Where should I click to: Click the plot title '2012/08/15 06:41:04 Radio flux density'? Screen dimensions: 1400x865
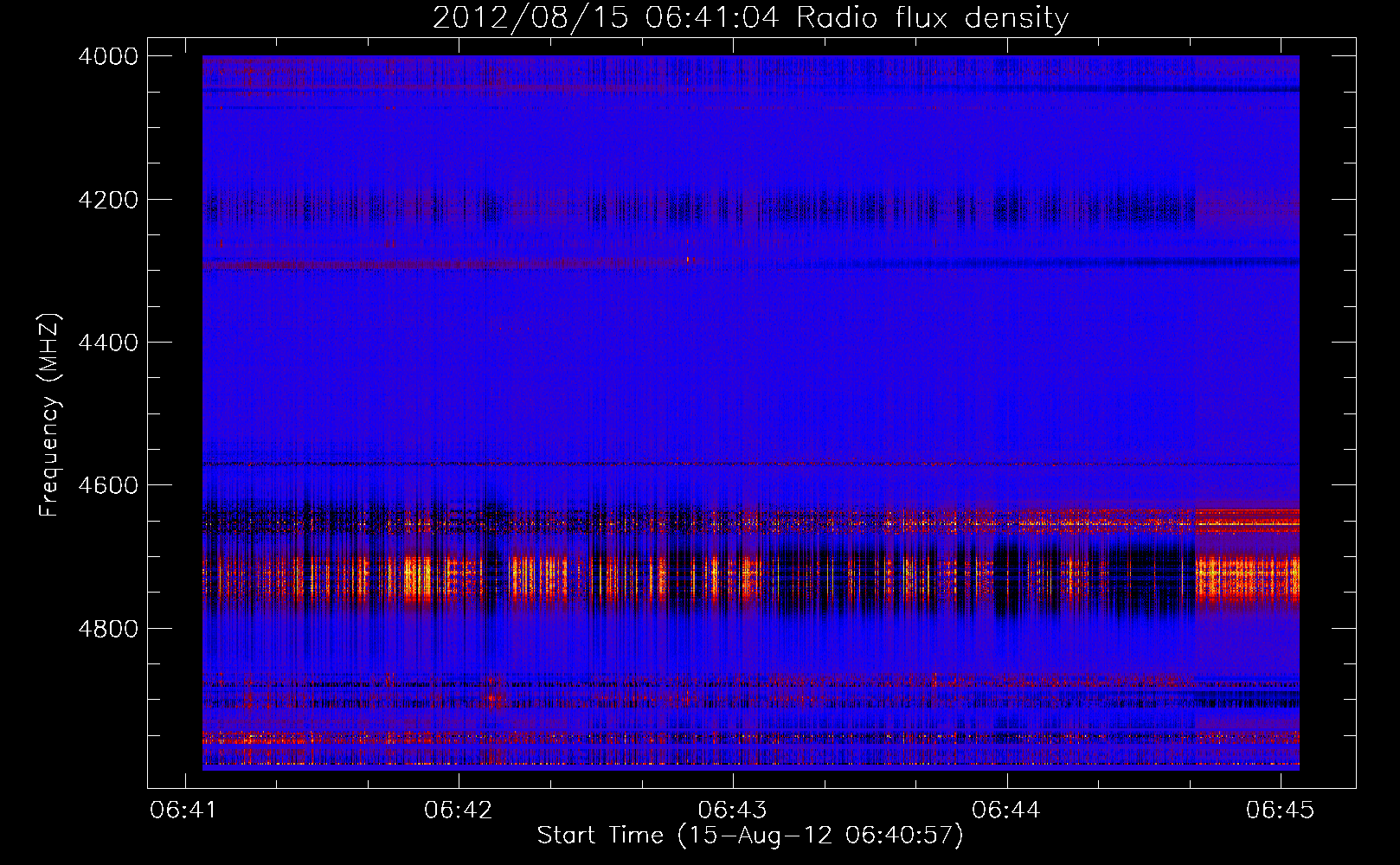click(x=750, y=18)
